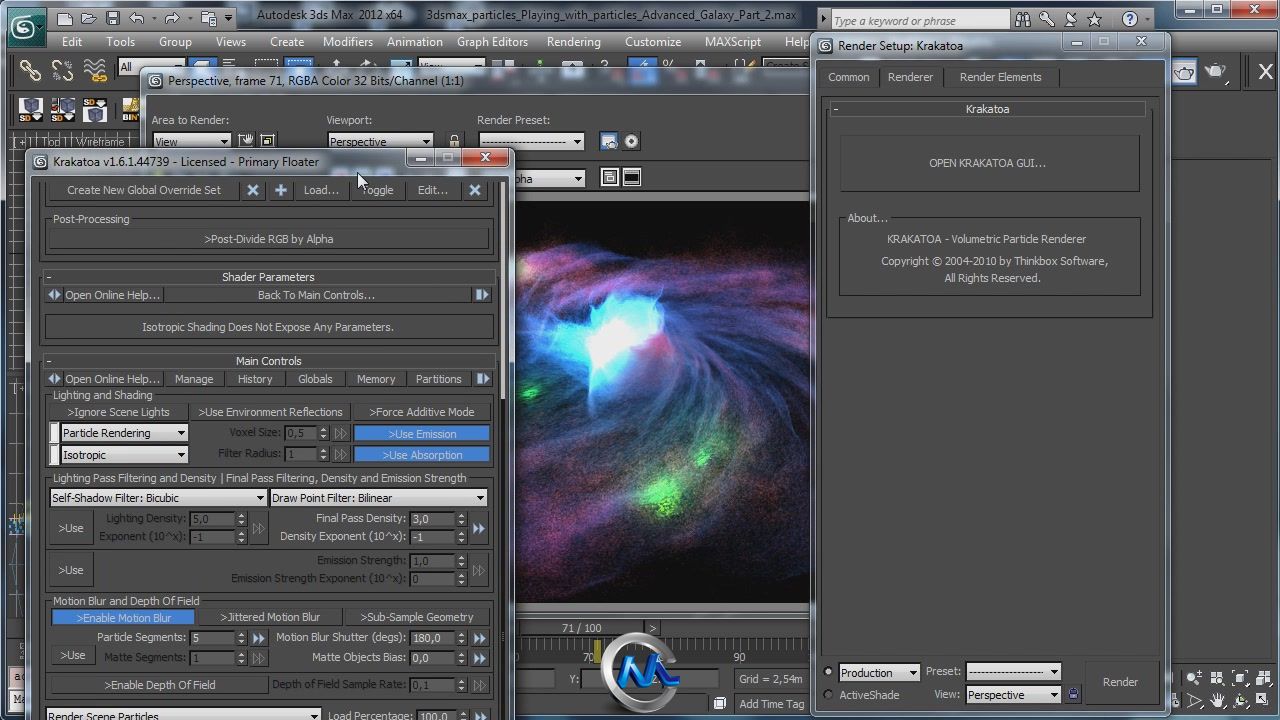This screenshot has width=1280, height=720.
Task: Open the Graph Editors menu
Action: click(492, 42)
